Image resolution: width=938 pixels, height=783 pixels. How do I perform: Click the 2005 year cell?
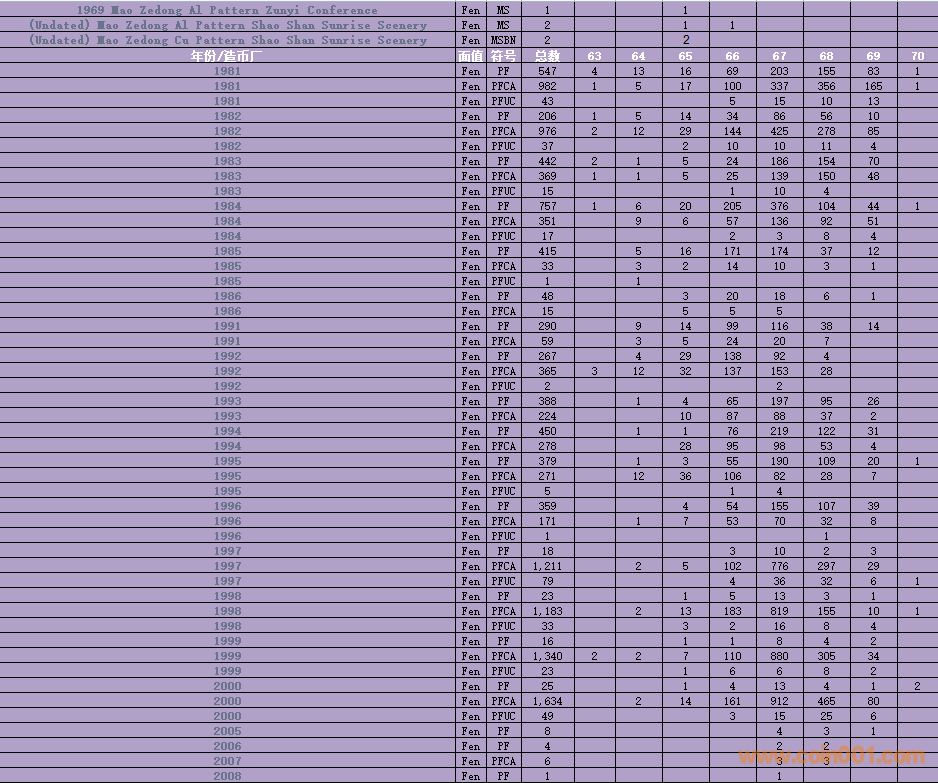coord(227,731)
